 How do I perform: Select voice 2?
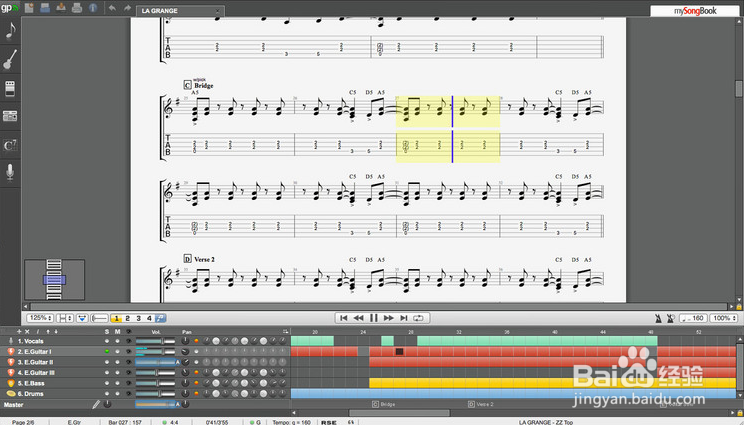coord(128,318)
